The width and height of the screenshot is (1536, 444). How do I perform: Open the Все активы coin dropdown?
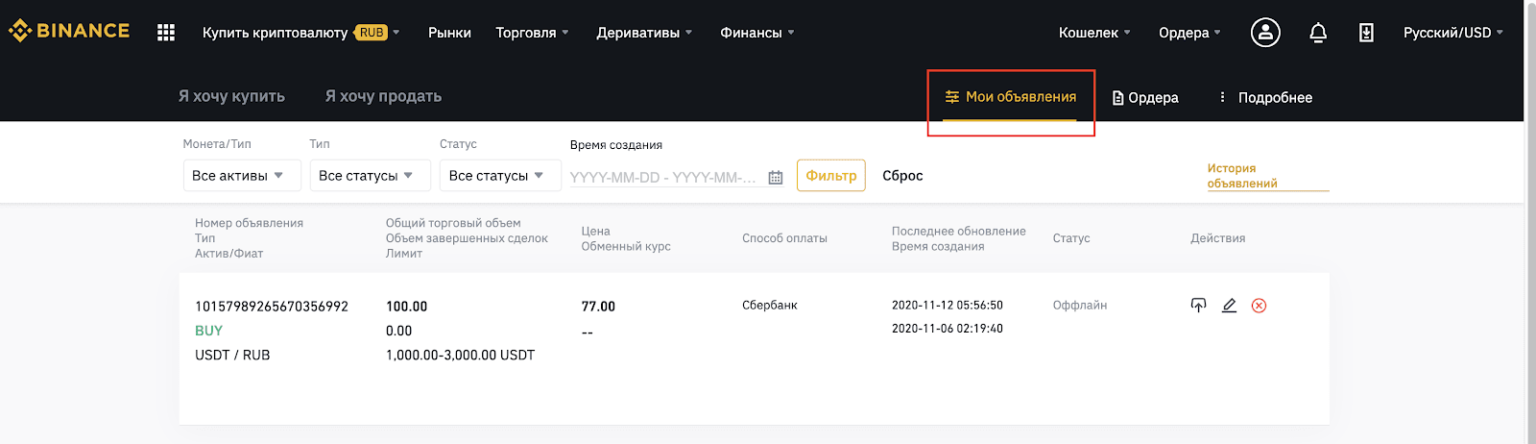pyautogui.click(x=240, y=175)
